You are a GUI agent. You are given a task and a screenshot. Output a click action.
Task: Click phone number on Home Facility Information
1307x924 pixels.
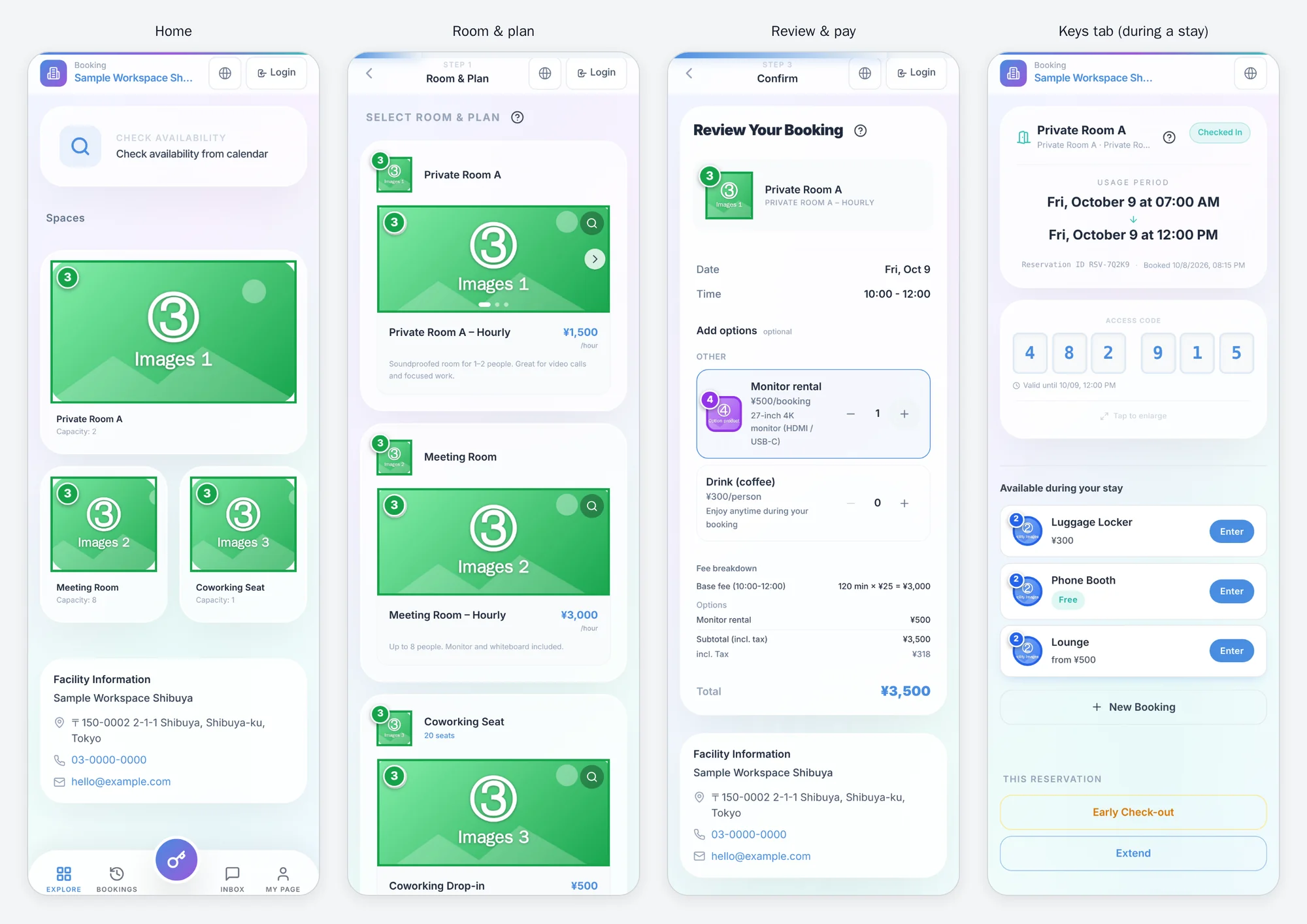click(108, 760)
